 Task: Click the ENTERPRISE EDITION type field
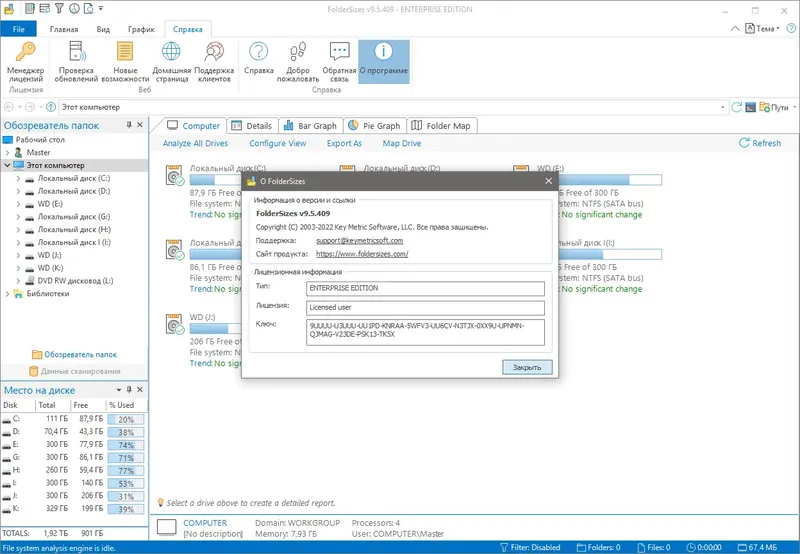click(x=426, y=288)
